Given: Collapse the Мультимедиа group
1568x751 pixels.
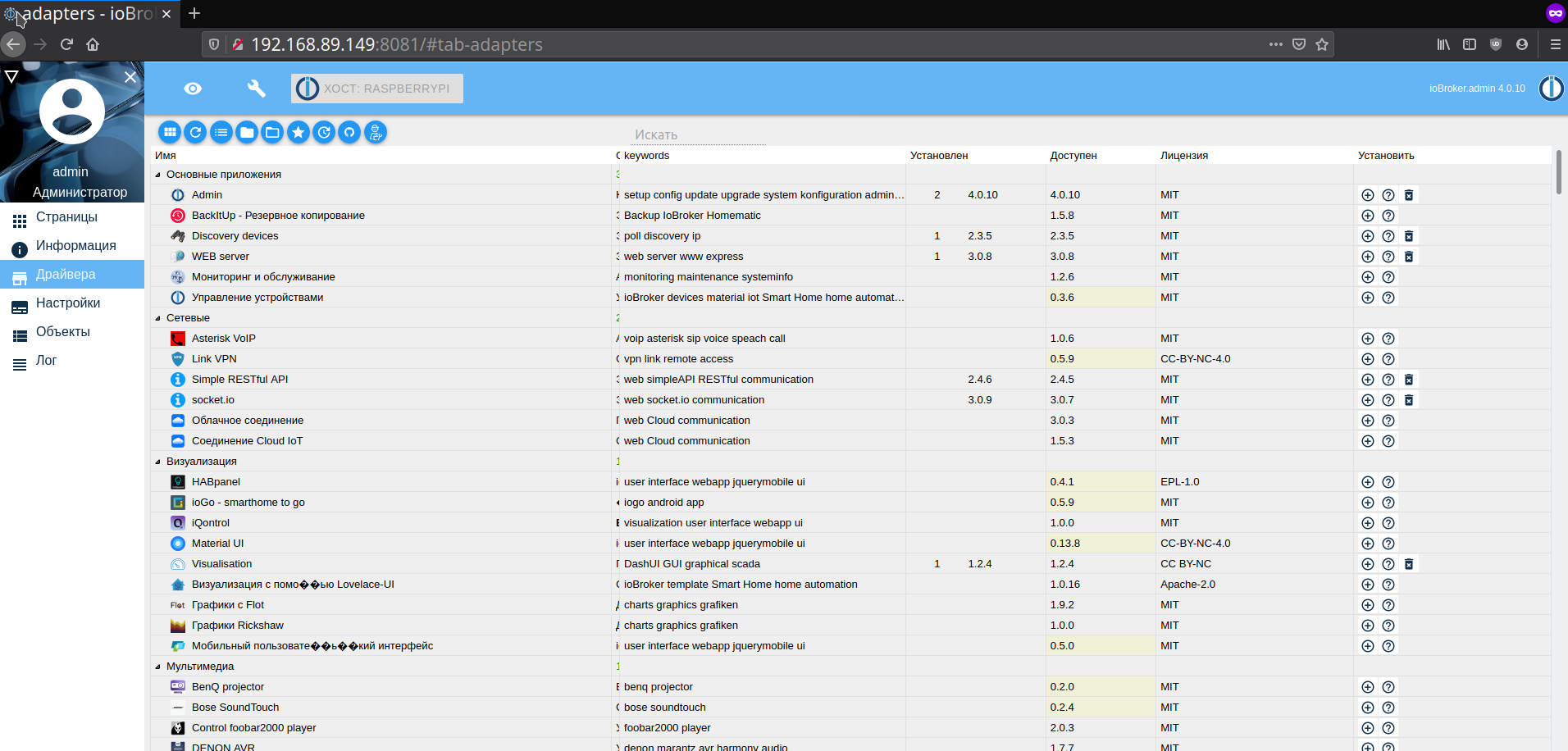Looking at the screenshot, I should (x=158, y=667).
